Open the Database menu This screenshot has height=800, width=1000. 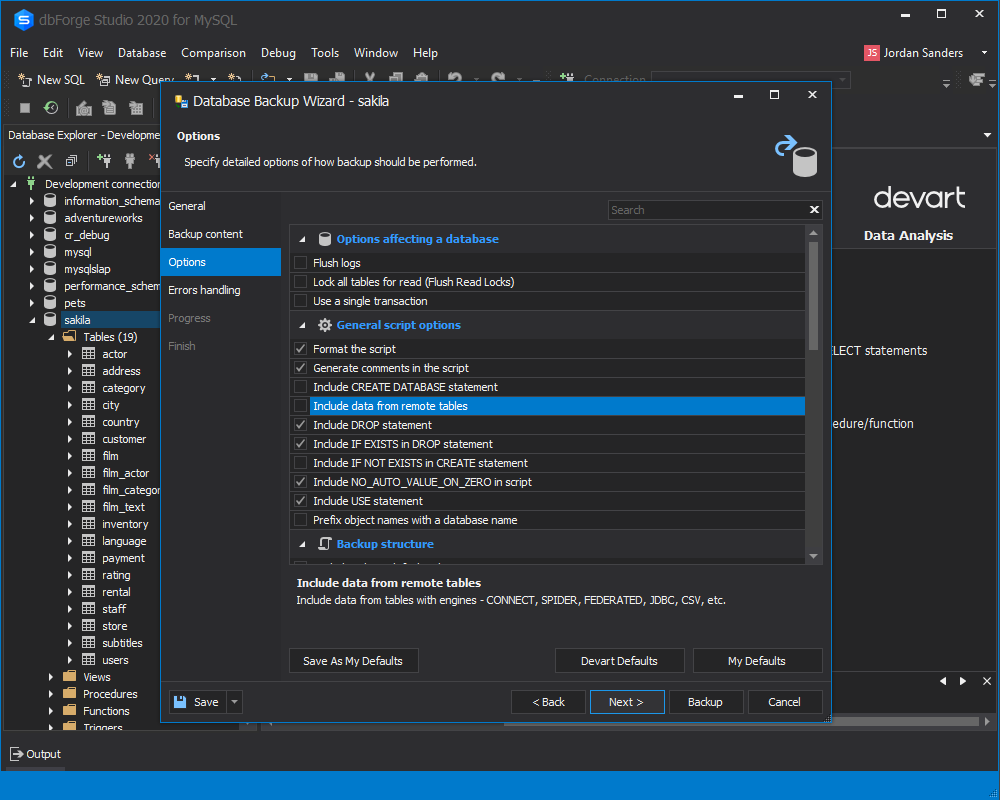(142, 53)
